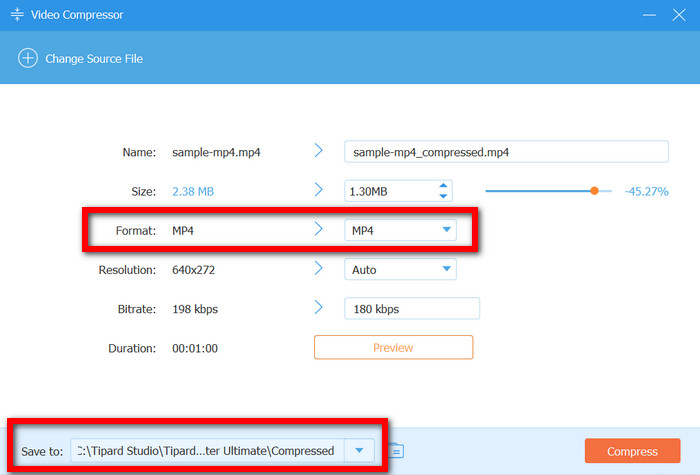Open the Save to path dropdown arrow

[x=359, y=450]
